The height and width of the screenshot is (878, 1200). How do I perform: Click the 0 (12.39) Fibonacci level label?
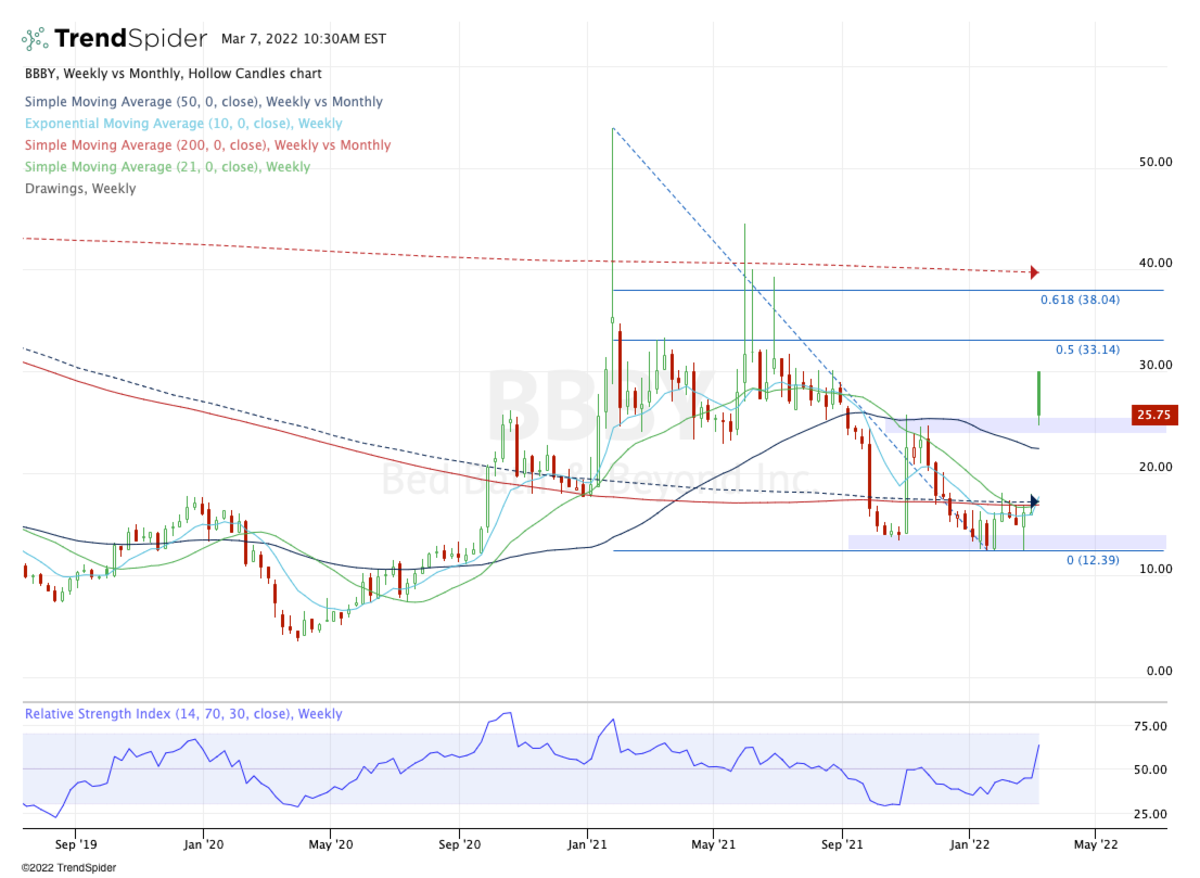[x=1091, y=560]
